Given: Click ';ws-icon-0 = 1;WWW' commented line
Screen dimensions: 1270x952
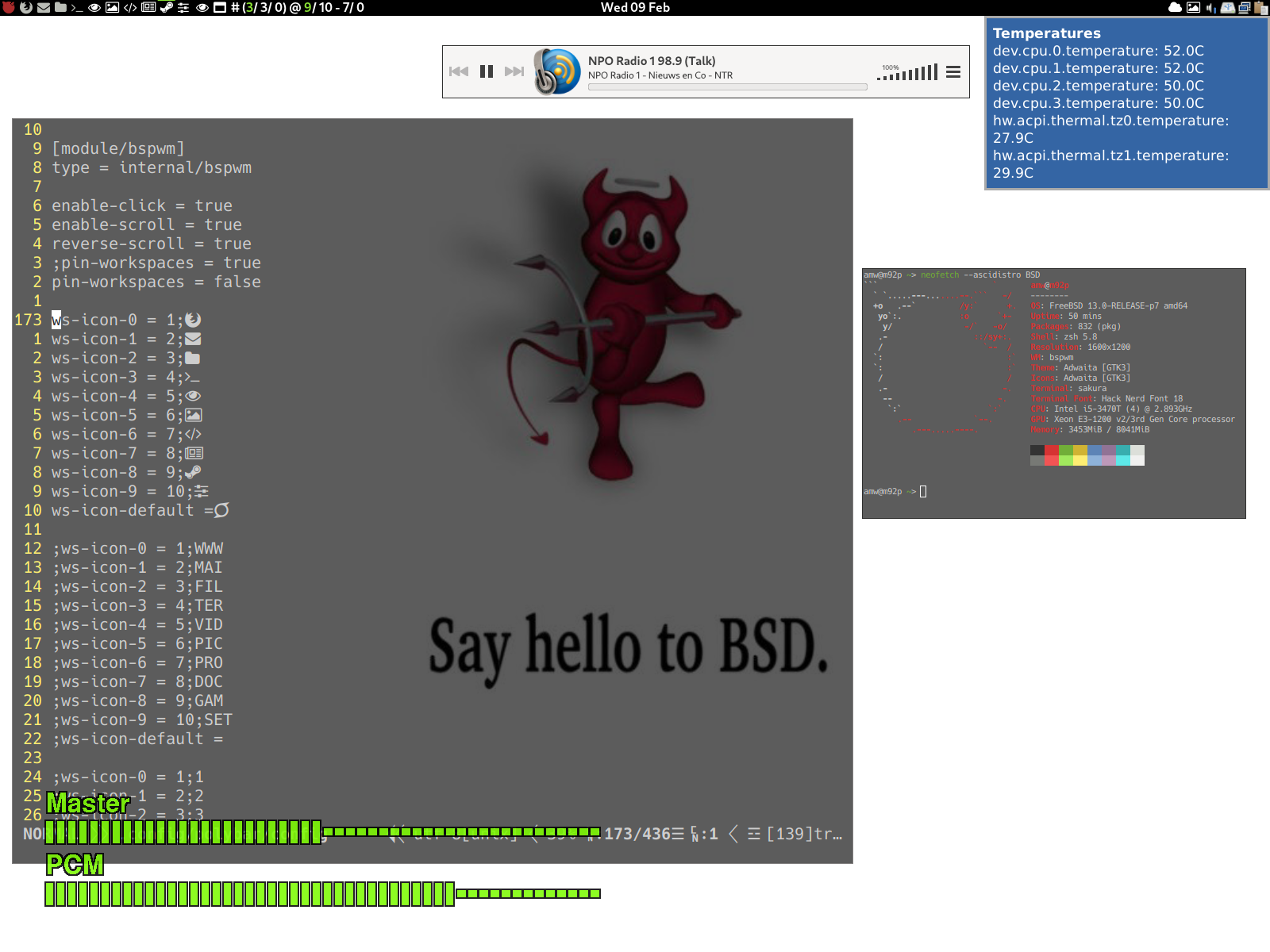Looking at the screenshot, I should [137, 548].
